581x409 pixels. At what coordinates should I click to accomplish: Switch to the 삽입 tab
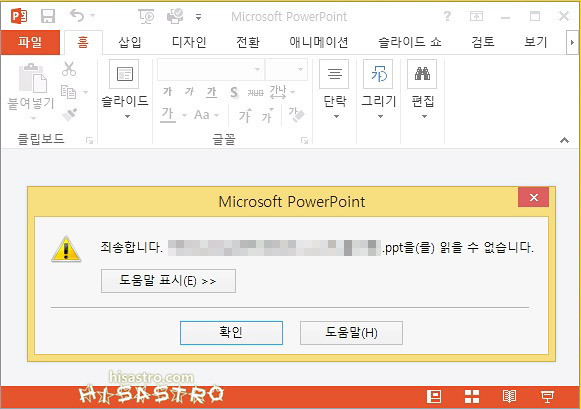[x=130, y=42]
